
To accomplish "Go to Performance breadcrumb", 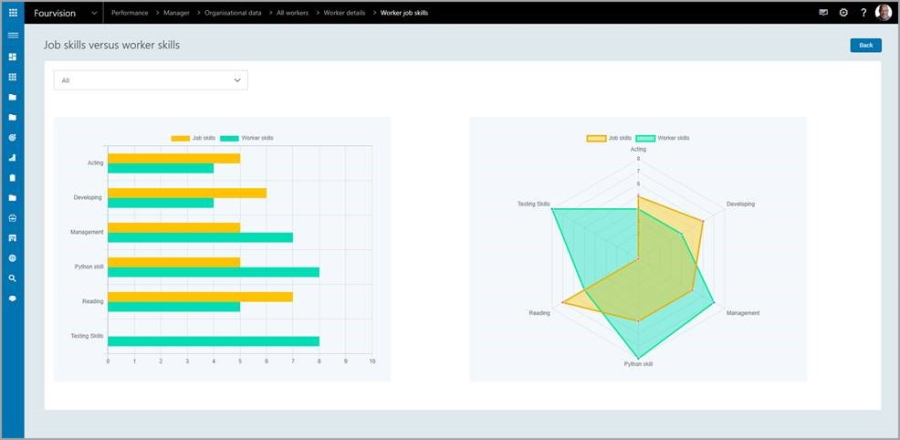I will point(130,13).
